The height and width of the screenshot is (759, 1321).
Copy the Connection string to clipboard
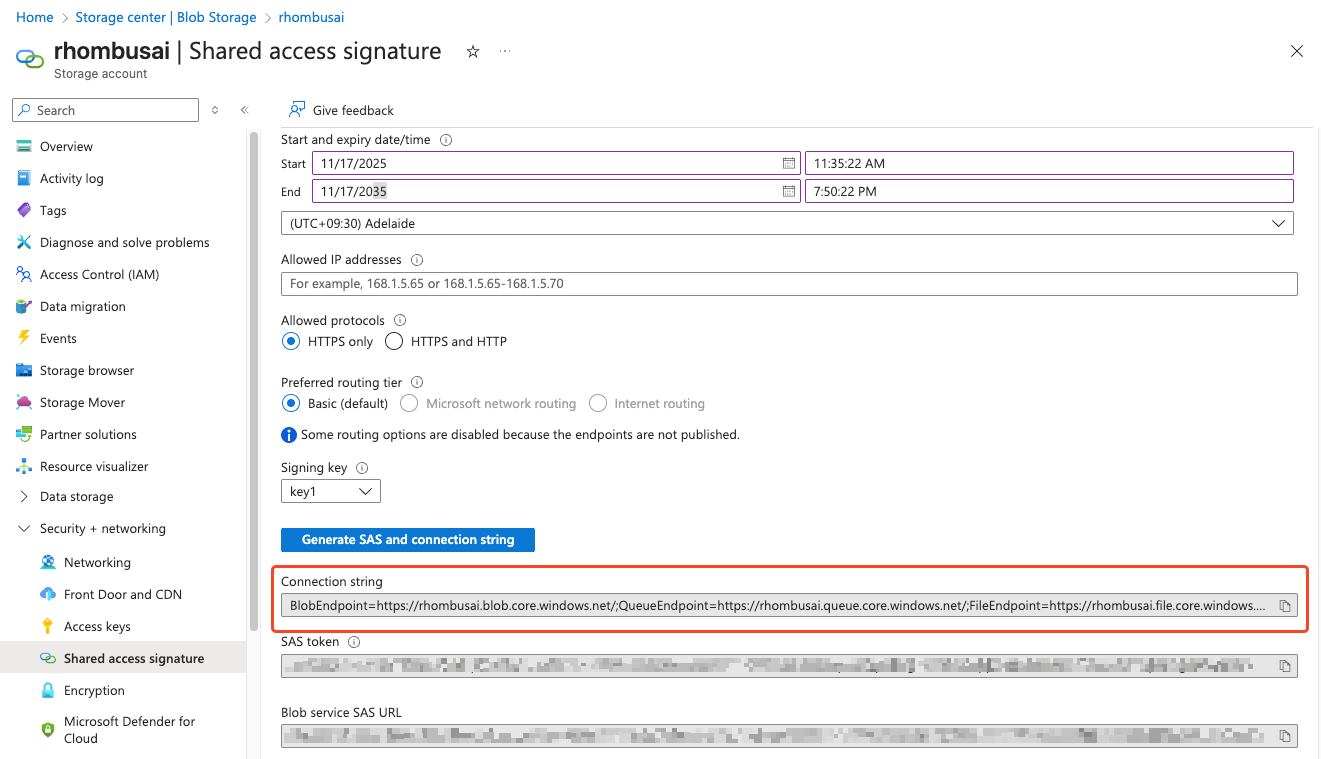1285,605
